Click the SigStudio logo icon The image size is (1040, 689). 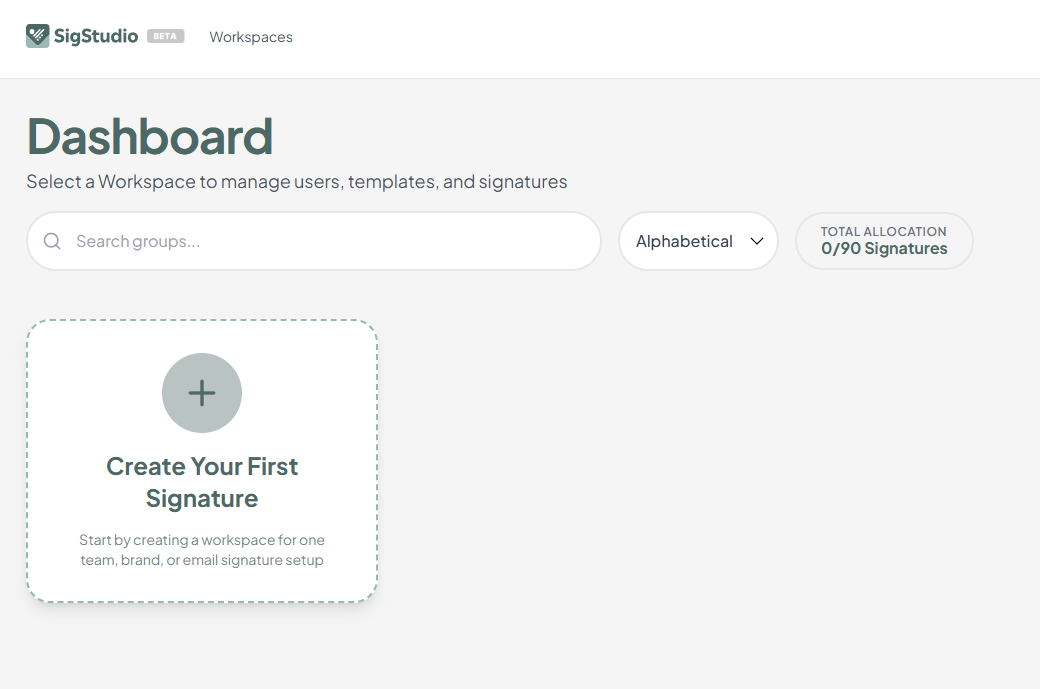38,36
